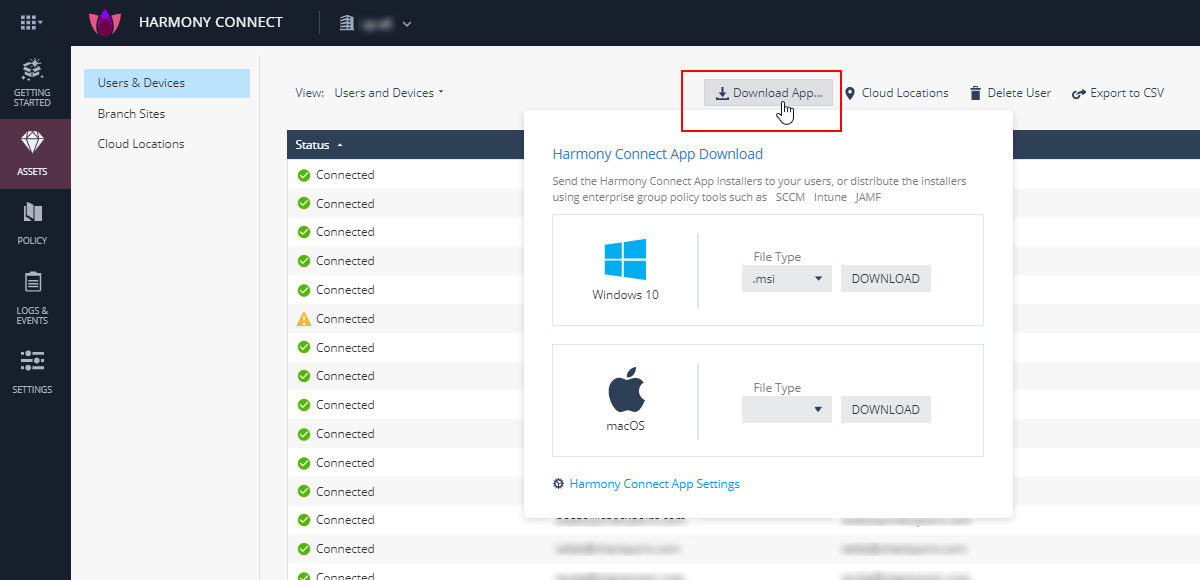1200x580 pixels.
Task: Click the tenant building icon in header
Action: click(348, 23)
